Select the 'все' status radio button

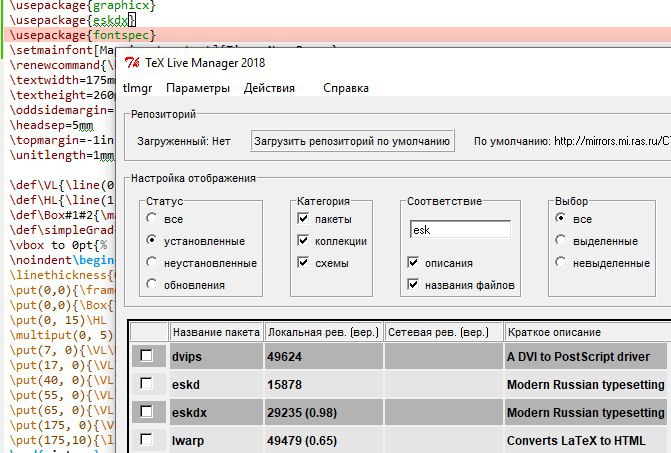(x=151, y=218)
